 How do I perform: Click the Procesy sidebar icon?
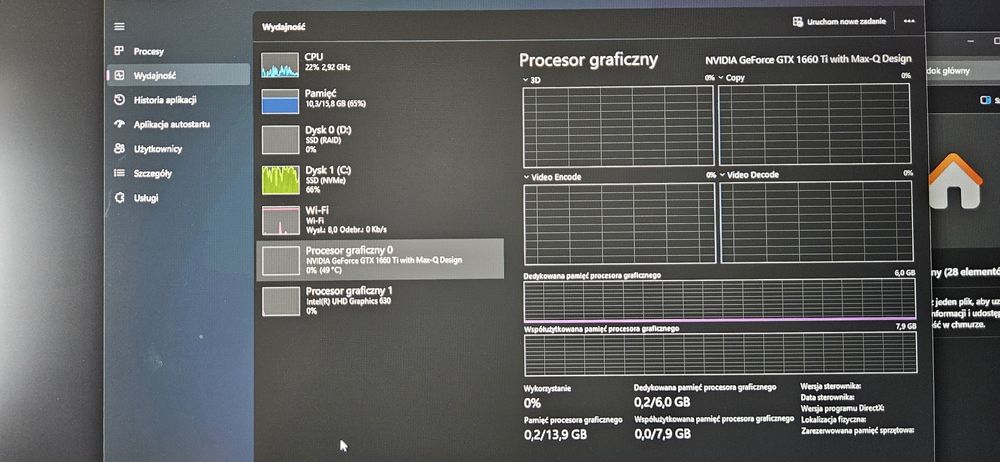[x=119, y=51]
